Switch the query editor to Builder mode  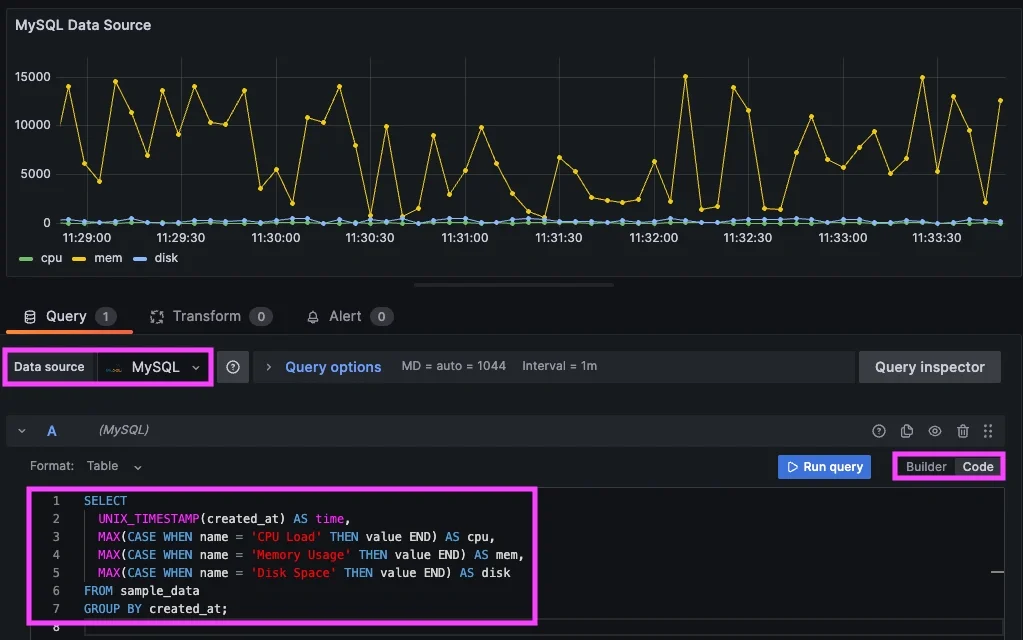925,466
